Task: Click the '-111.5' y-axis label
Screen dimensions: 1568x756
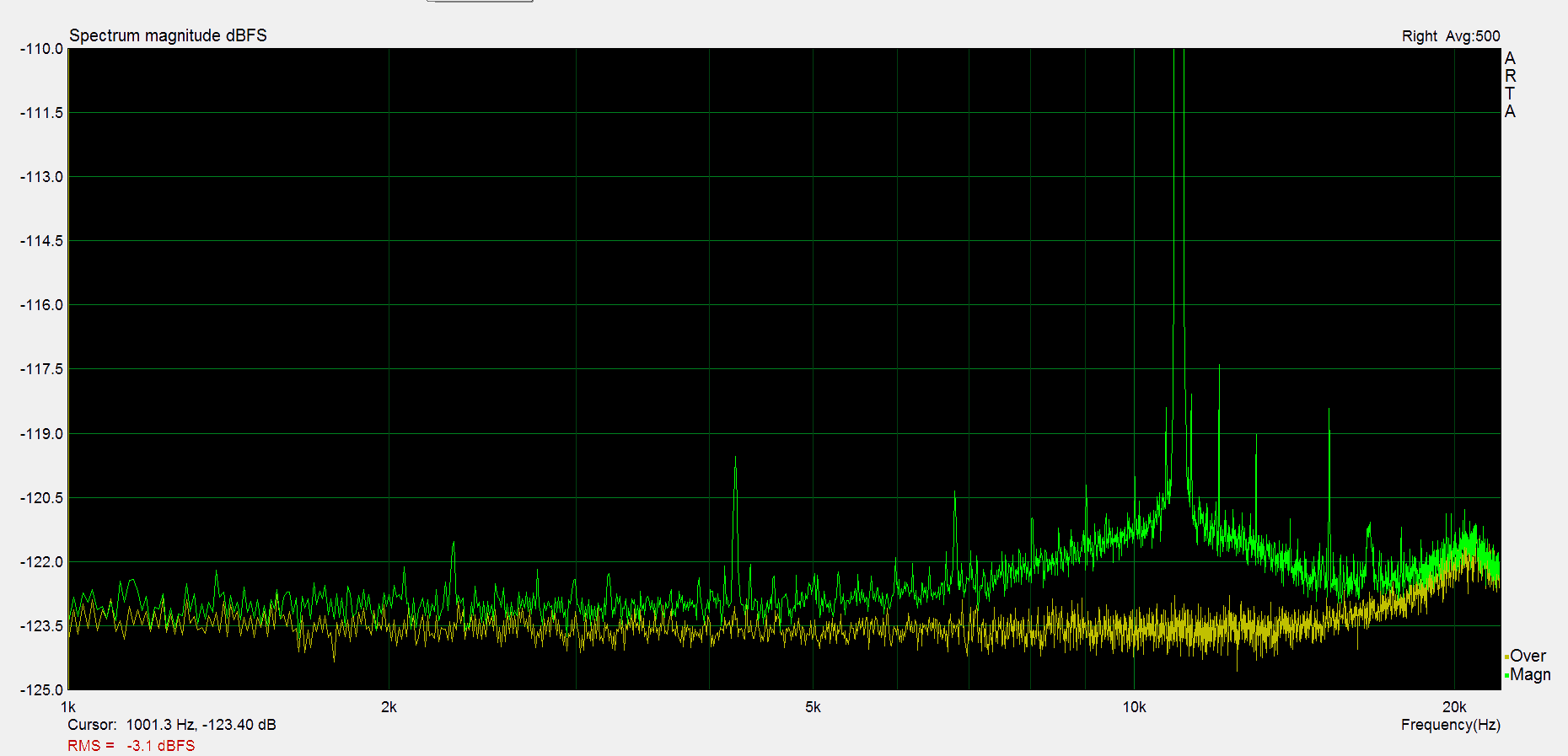Action: [x=42, y=113]
